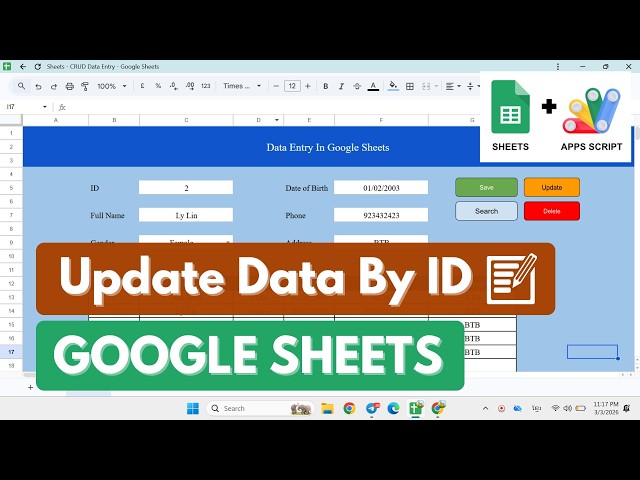This screenshot has width=640, height=480.
Task: Redo the last action
Action: 54,87
